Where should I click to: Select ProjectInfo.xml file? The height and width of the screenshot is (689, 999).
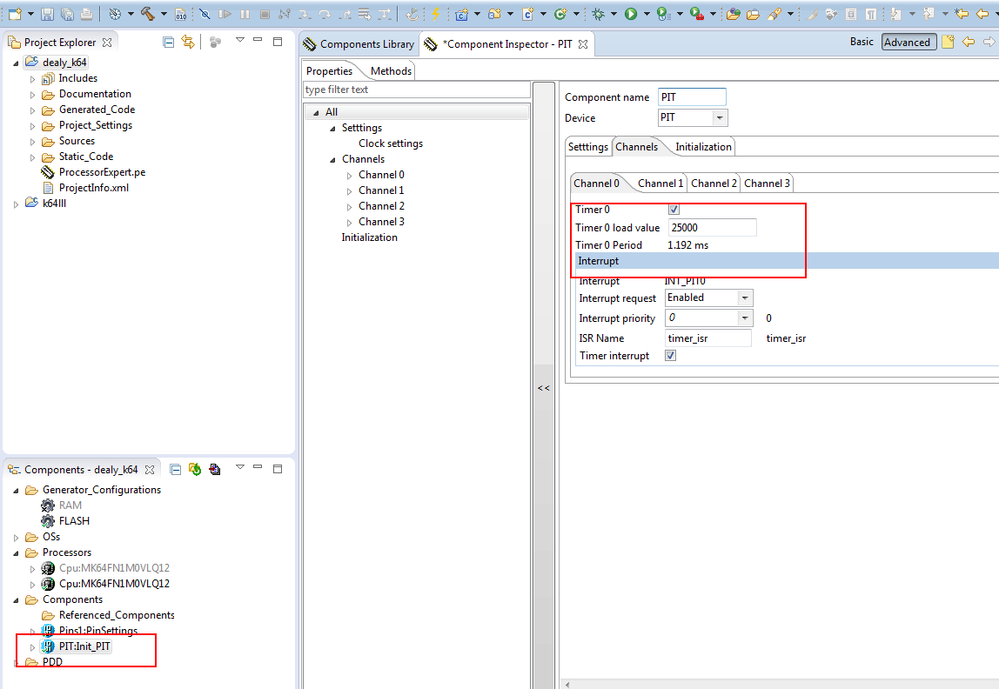pyautogui.click(x=94, y=187)
